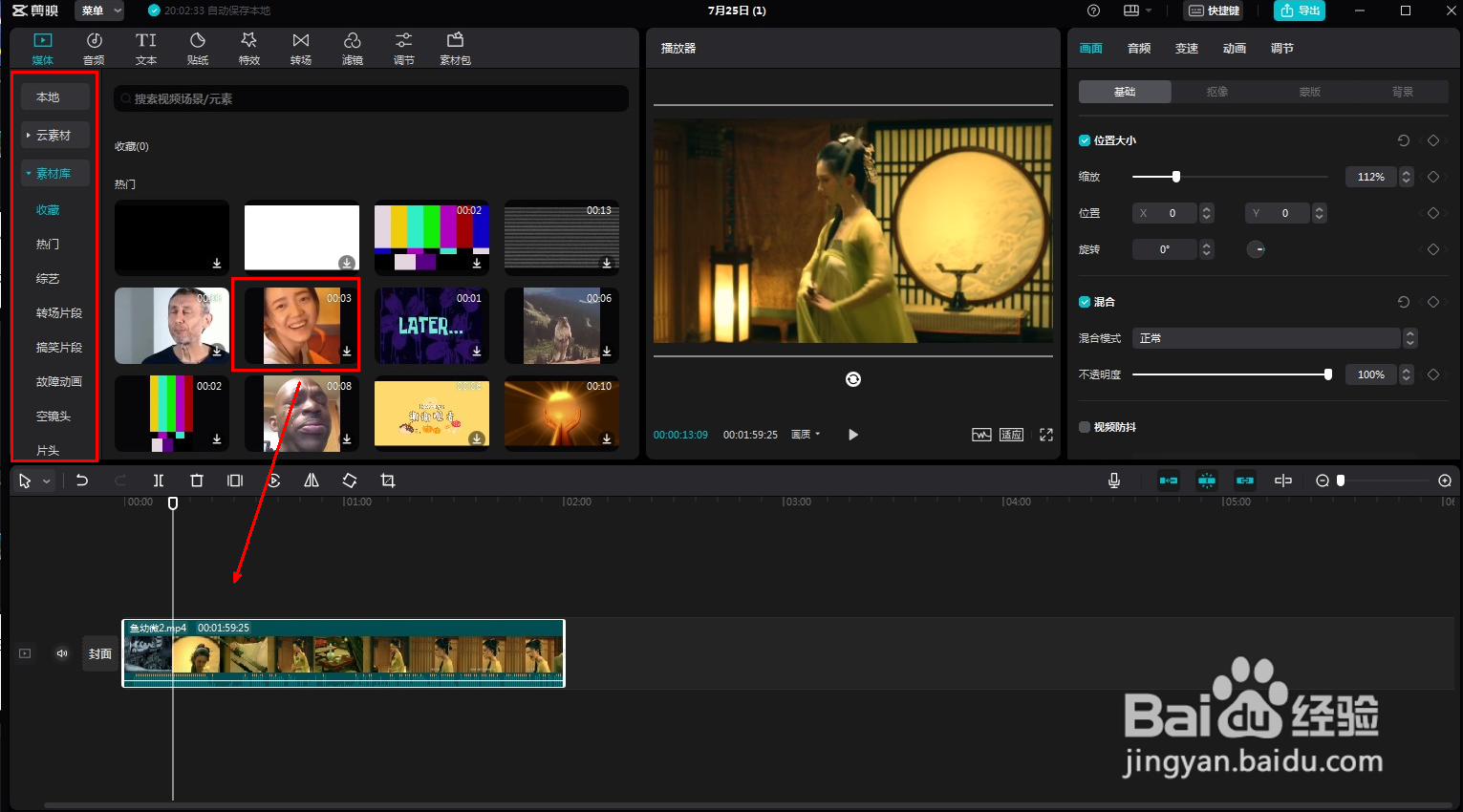Click the crop tool icon
Screen dimensions: 1463x812
tap(388, 481)
